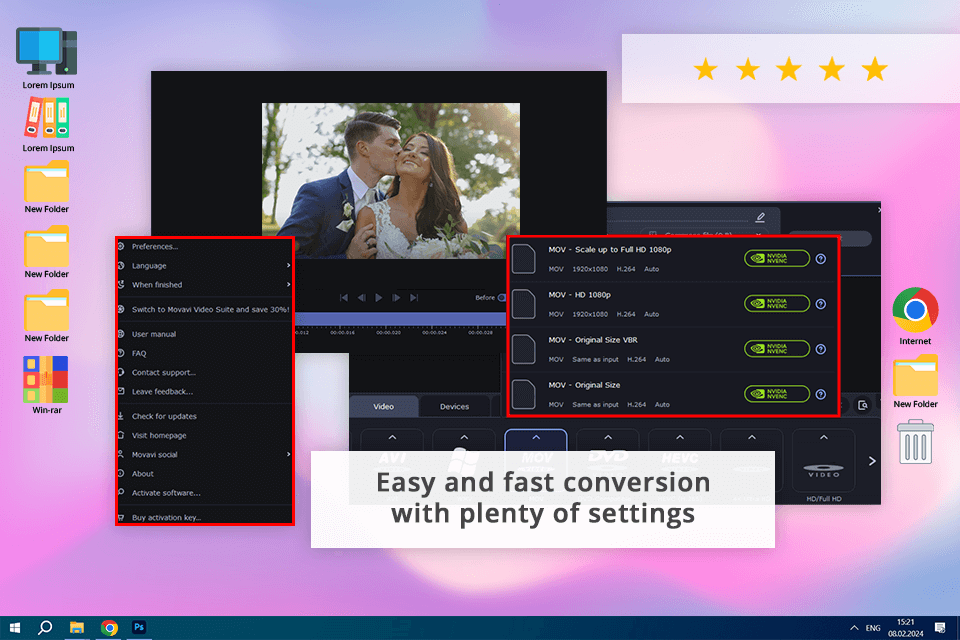The image size is (960, 640).
Task: Expand the Language submenu arrow
Action: 288,266
